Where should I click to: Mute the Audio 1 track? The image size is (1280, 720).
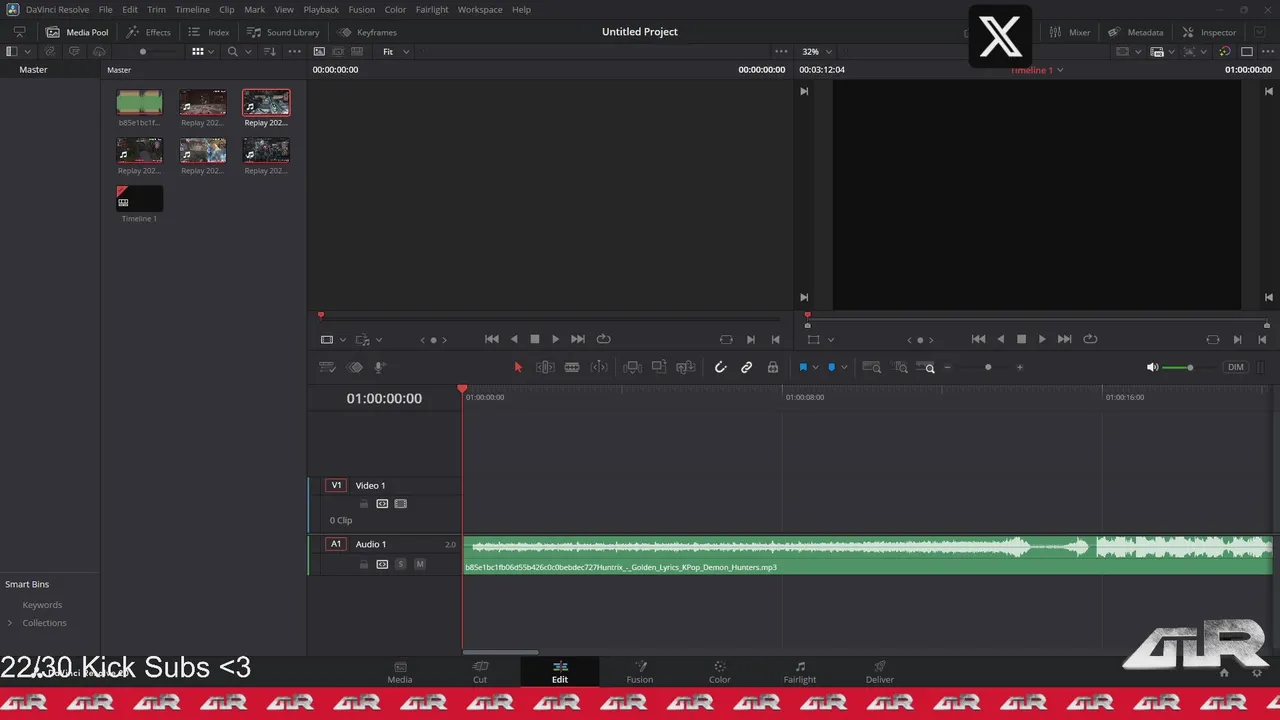click(420, 564)
